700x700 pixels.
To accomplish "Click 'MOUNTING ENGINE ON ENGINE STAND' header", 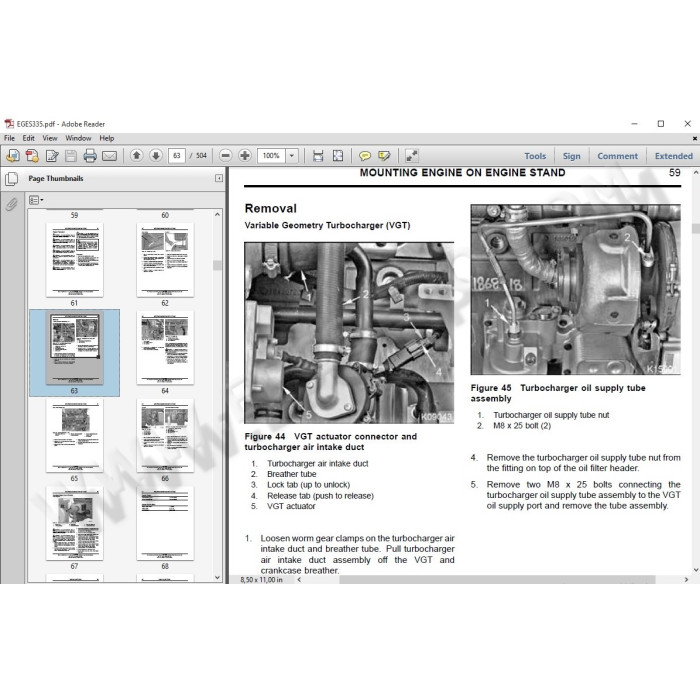I will coord(462,173).
